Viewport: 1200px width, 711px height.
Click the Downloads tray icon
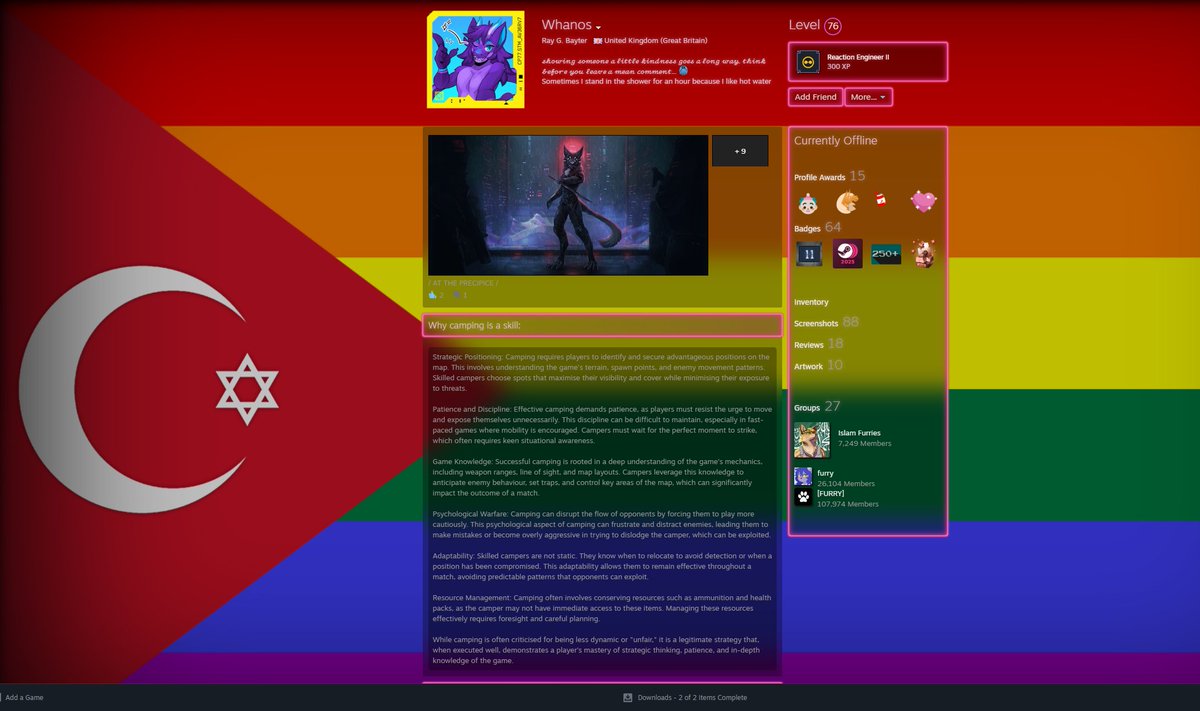pos(628,697)
